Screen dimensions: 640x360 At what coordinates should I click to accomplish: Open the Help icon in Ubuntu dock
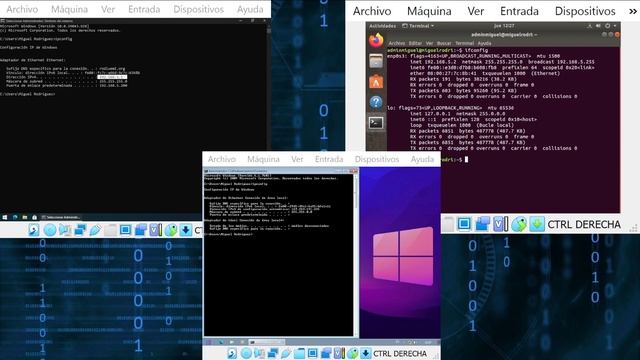click(376, 102)
